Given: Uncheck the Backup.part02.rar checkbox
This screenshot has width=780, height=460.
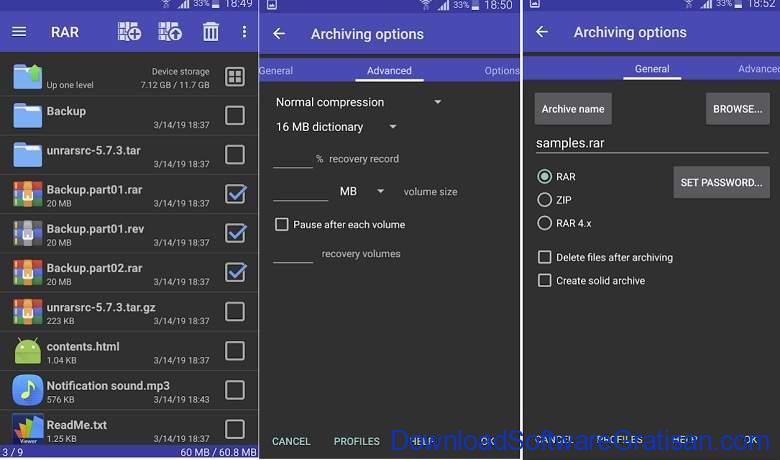Looking at the screenshot, I should 235,273.
